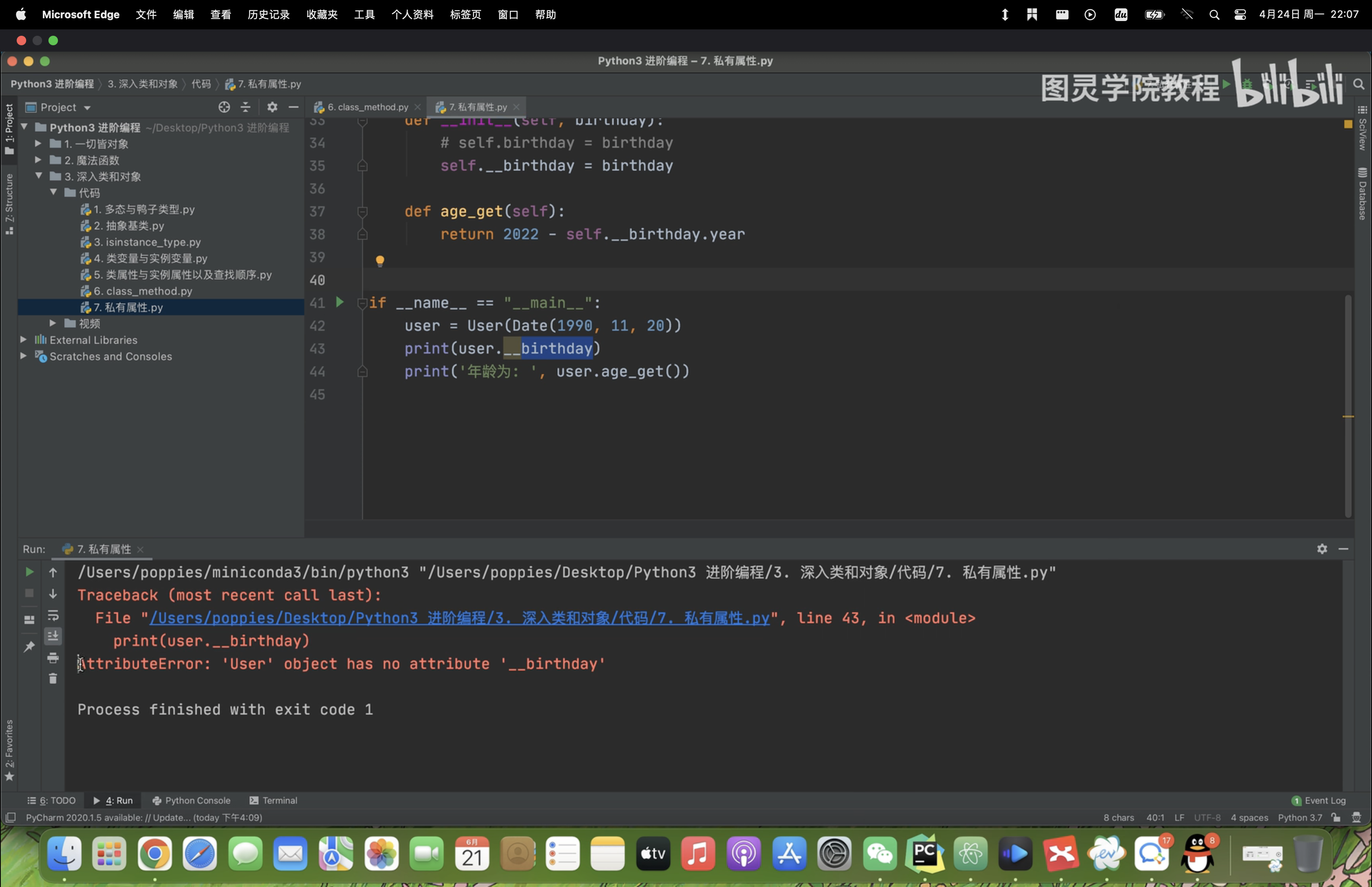Expand Scratches and Consoles node

pyautogui.click(x=23, y=356)
